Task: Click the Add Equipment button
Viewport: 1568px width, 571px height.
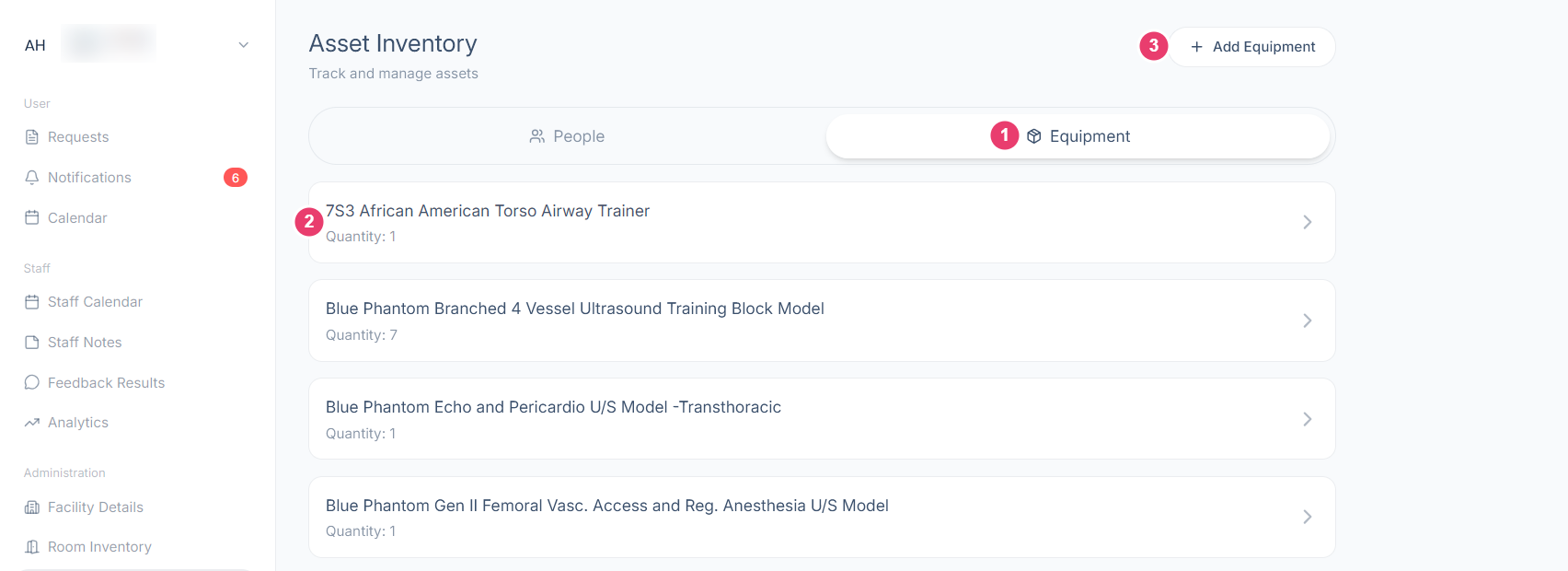Action: pos(1252,47)
